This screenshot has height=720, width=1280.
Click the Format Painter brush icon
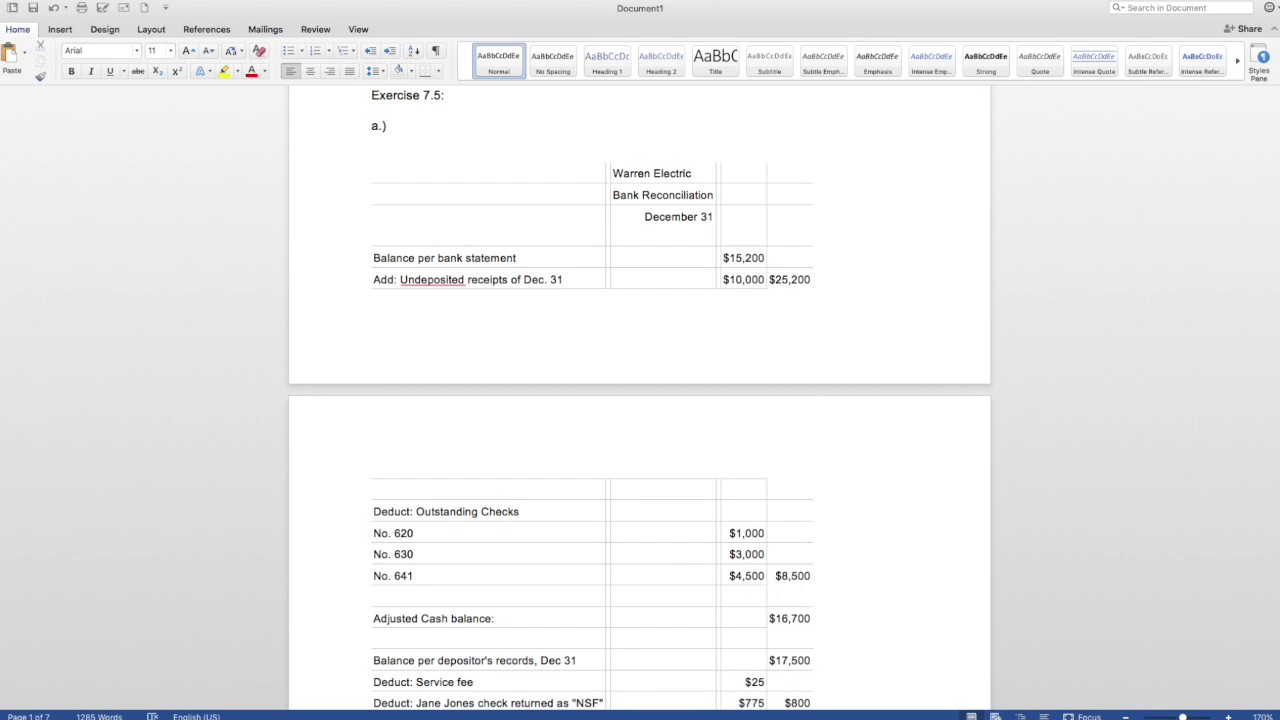pyautogui.click(x=40, y=76)
